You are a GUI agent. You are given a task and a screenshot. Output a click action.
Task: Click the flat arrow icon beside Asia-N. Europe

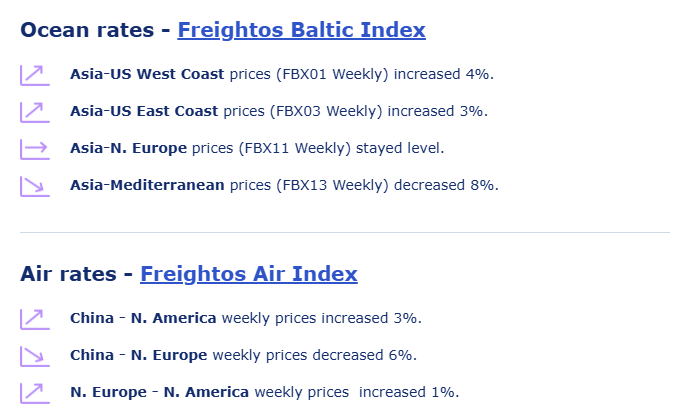click(x=34, y=149)
